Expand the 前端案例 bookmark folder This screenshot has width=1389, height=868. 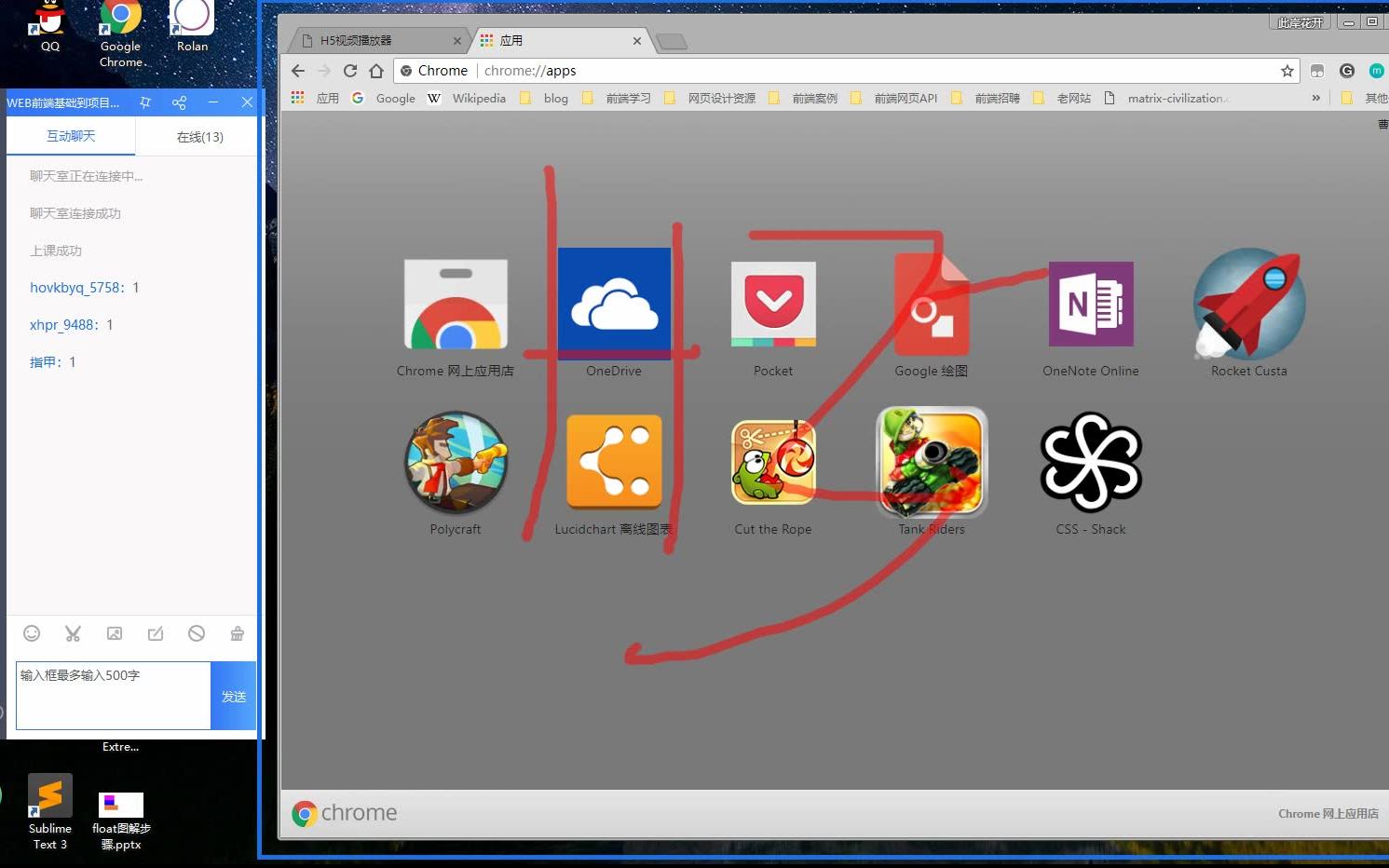803,98
